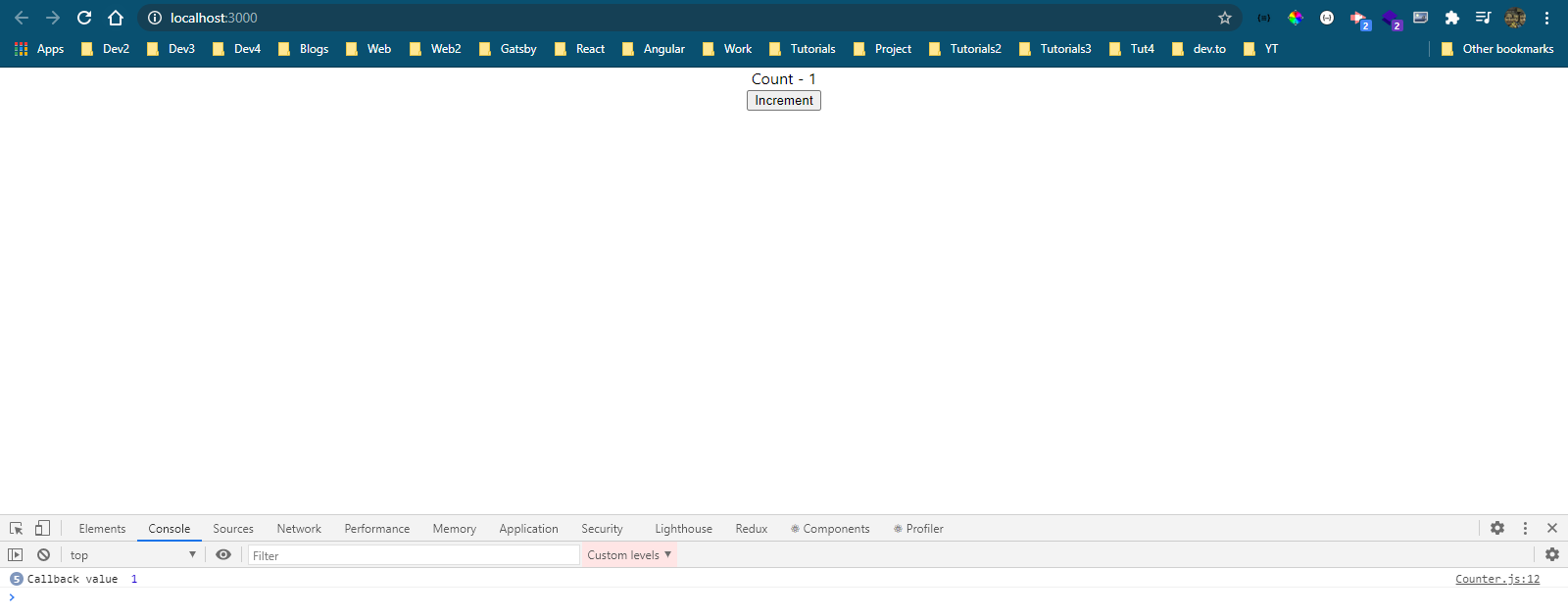The height and width of the screenshot is (616, 1568).
Task: Open the Counter.js:12 source link
Action: pyautogui.click(x=1497, y=579)
